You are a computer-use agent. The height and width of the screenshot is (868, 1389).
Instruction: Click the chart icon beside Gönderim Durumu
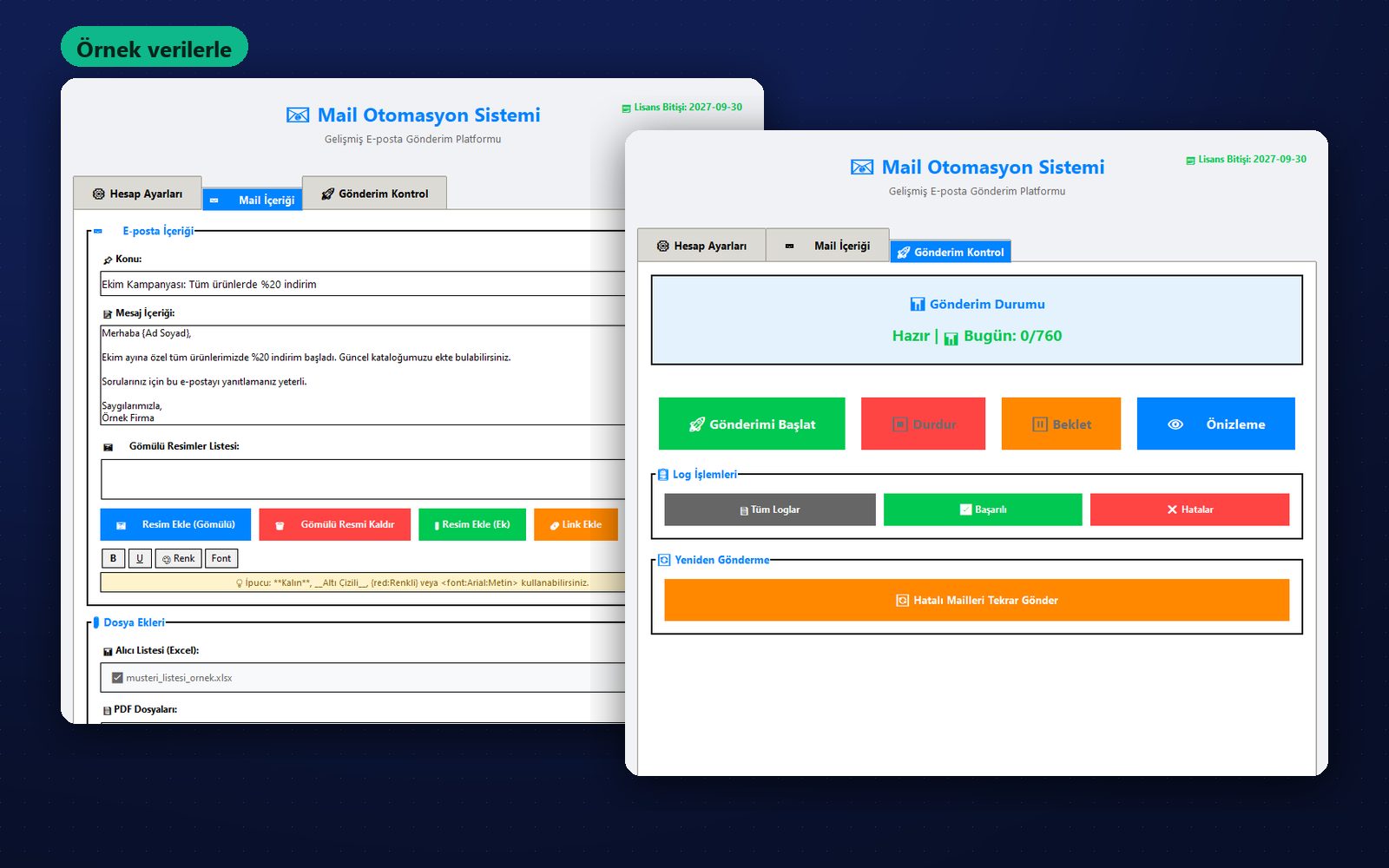[x=918, y=304]
